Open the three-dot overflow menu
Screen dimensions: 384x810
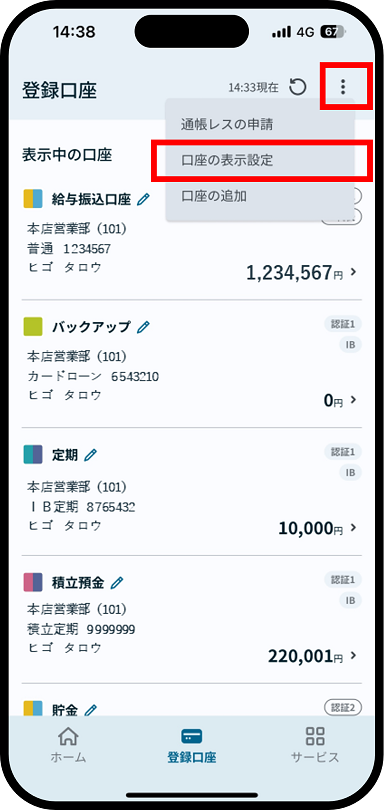[x=343, y=87]
